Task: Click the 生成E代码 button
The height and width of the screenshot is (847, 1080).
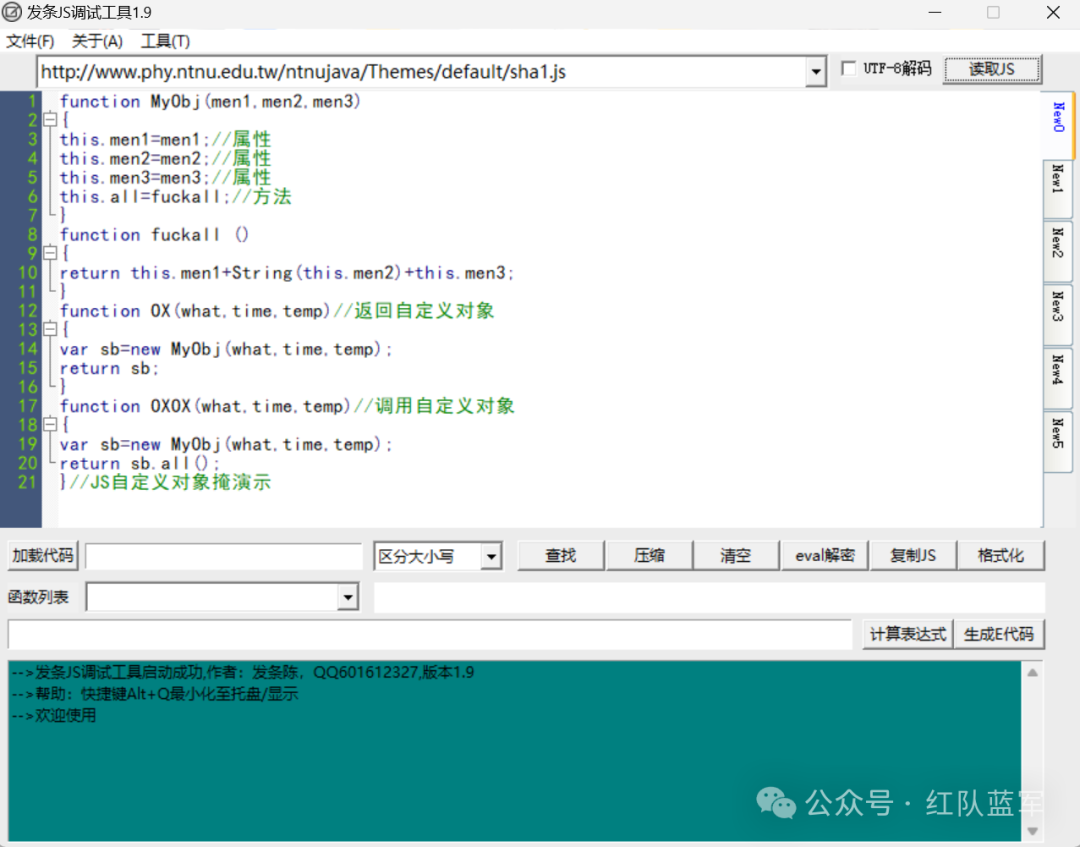Action: (x=999, y=634)
